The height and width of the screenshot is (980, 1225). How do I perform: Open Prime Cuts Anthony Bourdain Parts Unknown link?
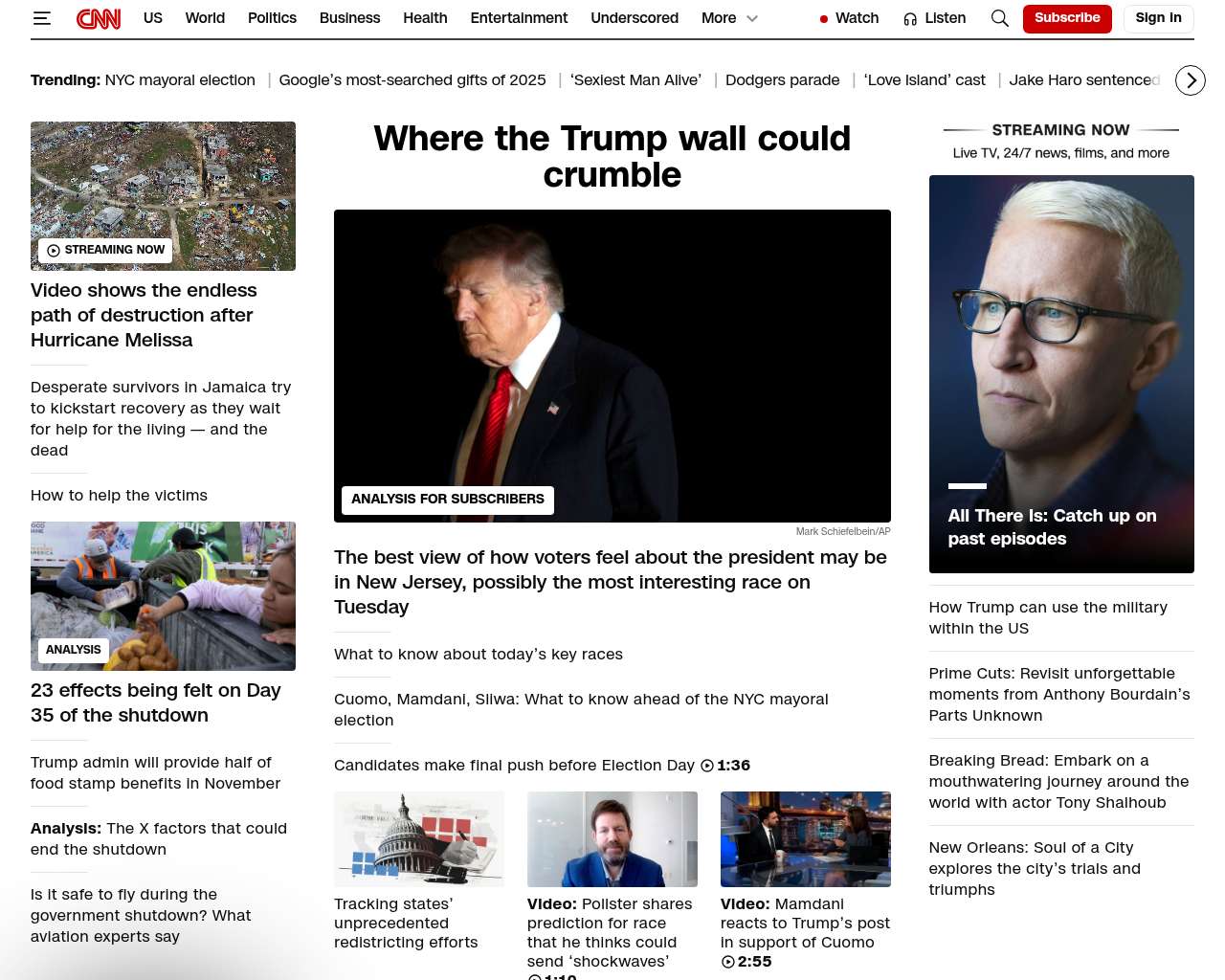(x=1059, y=695)
